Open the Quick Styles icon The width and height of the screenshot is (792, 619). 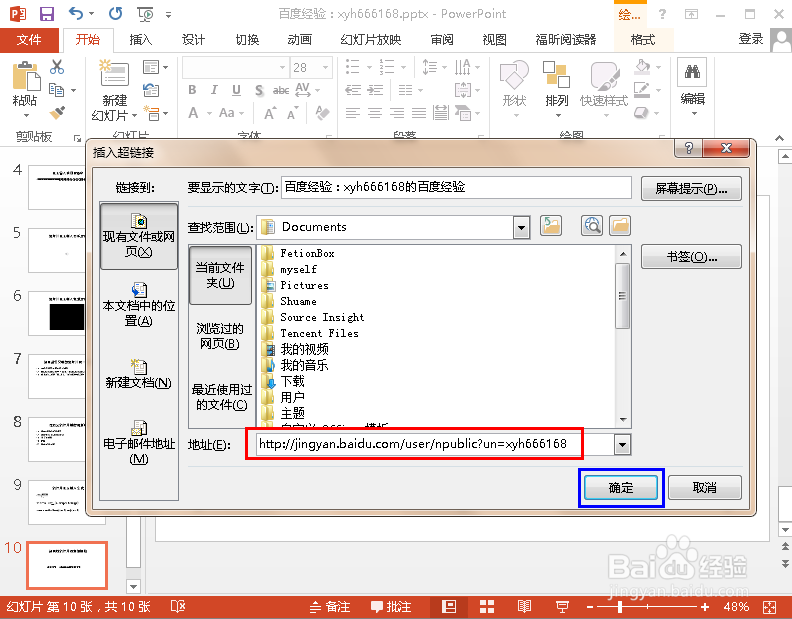605,76
